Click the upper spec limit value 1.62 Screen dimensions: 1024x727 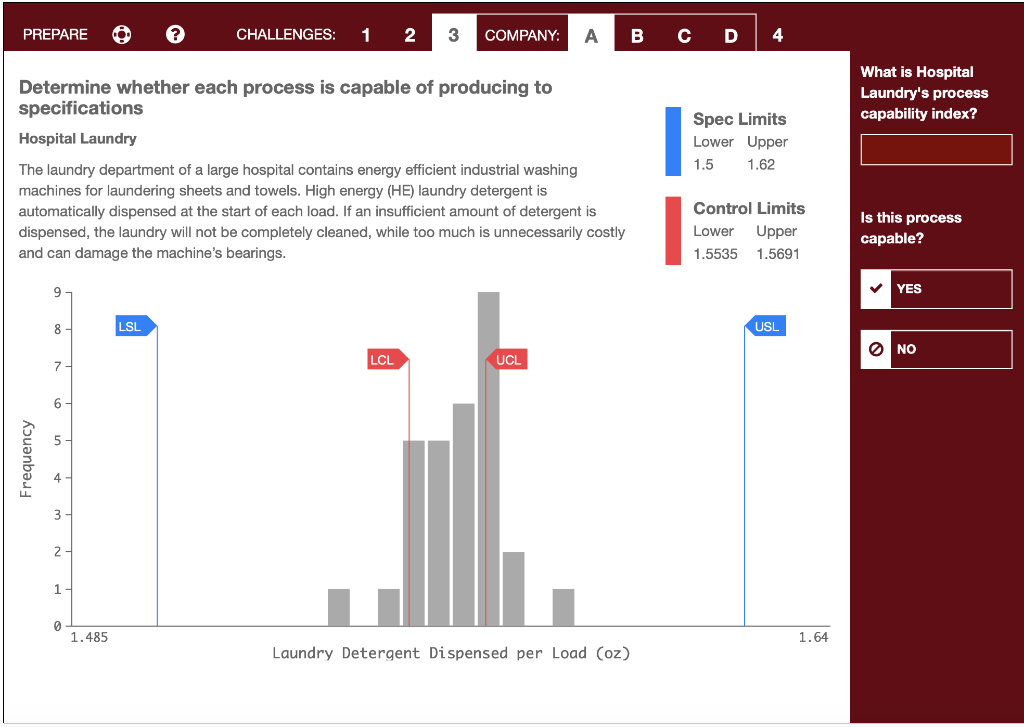click(x=761, y=165)
